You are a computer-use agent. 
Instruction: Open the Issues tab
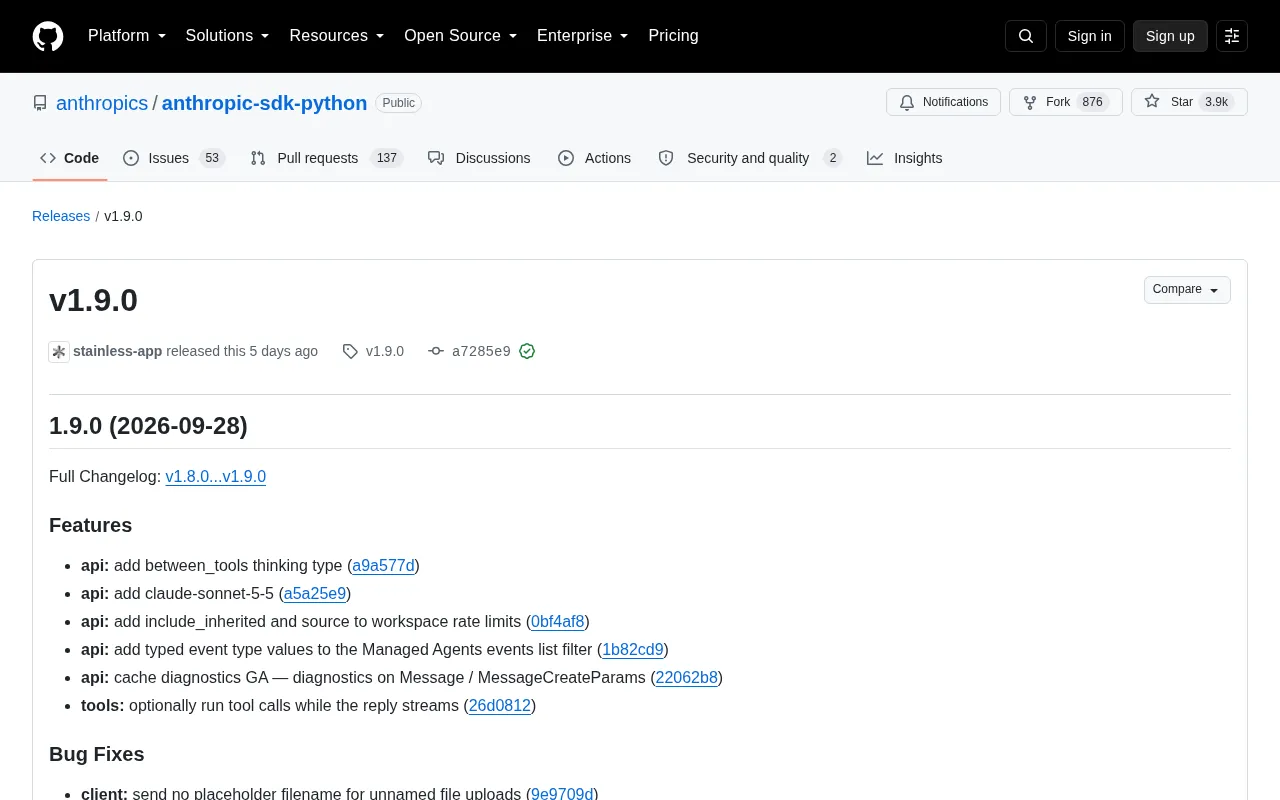[175, 158]
